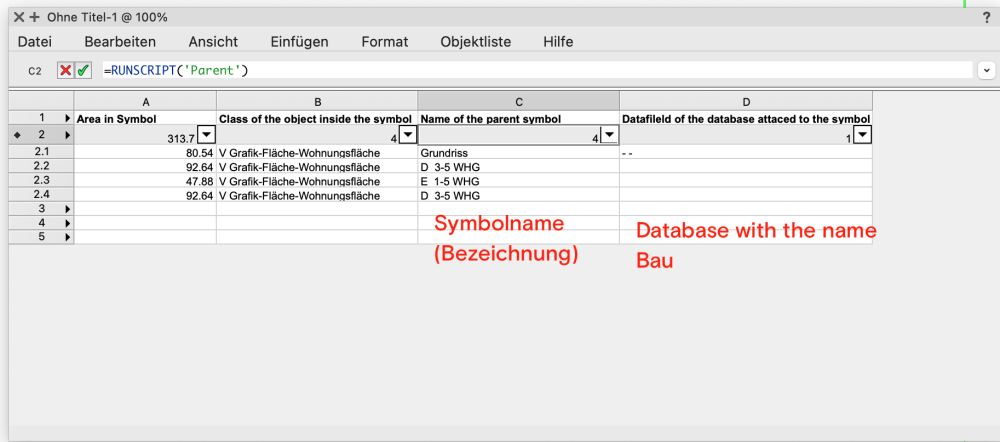The width and height of the screenshot is (1000, 442).
Task: Click the RUNSCRIPT formula input field
Action: (536, 71)
